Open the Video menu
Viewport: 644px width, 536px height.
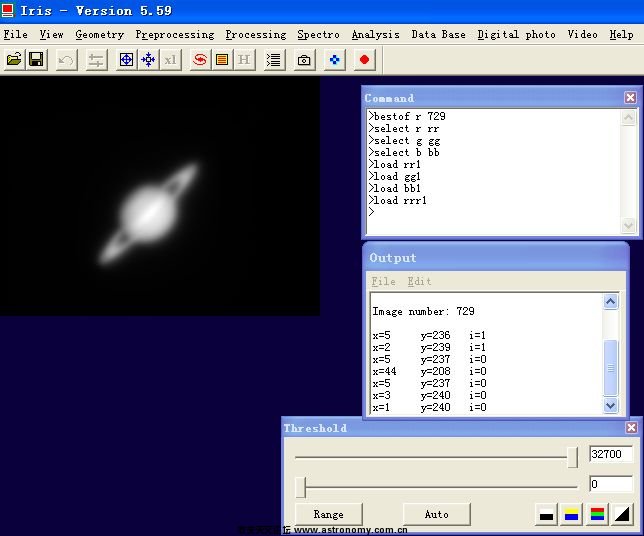582,35
